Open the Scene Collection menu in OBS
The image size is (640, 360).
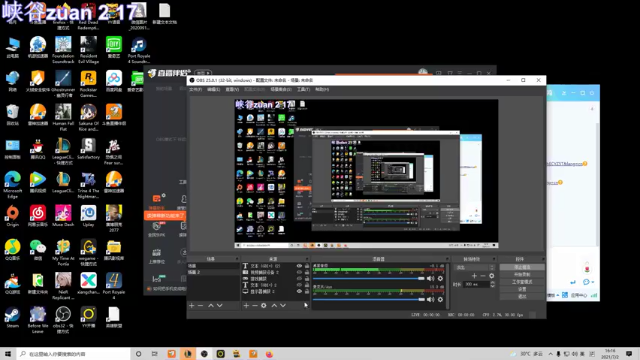[281, 89]
